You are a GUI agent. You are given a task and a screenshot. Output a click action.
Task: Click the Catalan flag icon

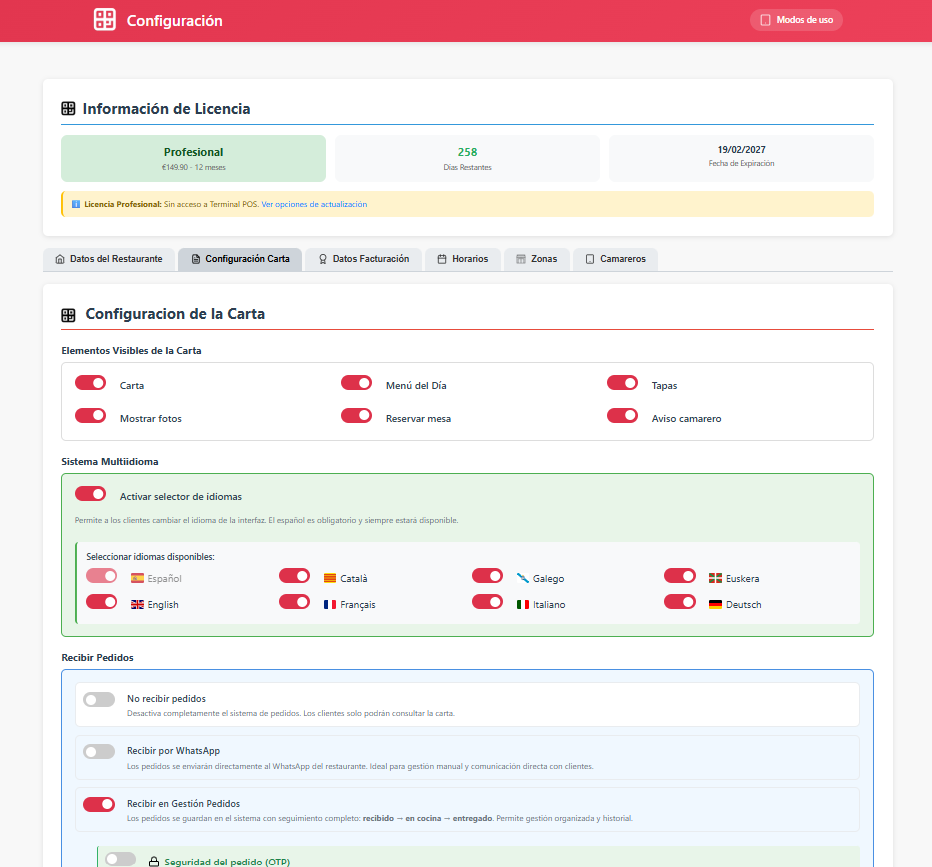click(x=330, y=578)
